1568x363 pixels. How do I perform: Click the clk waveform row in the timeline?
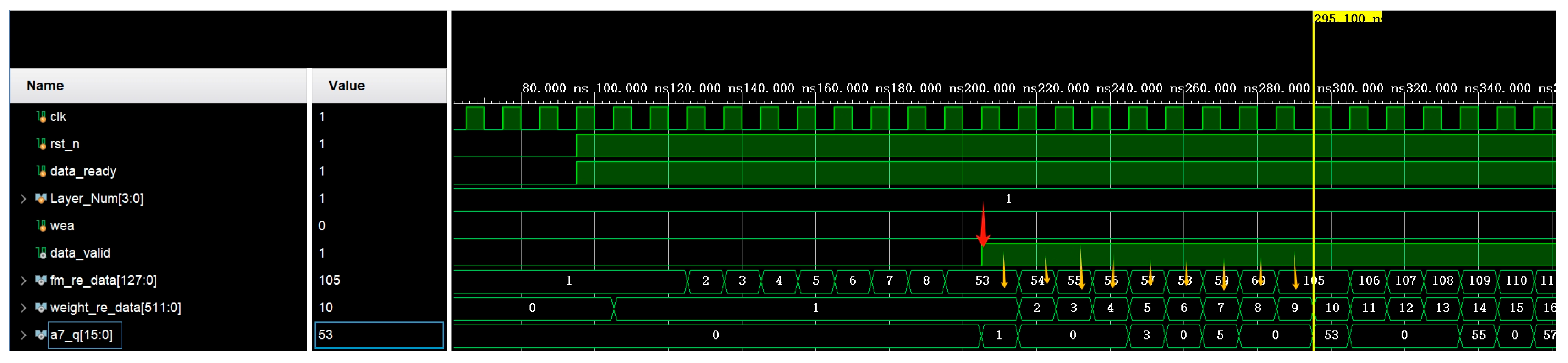tap(731, 117)
